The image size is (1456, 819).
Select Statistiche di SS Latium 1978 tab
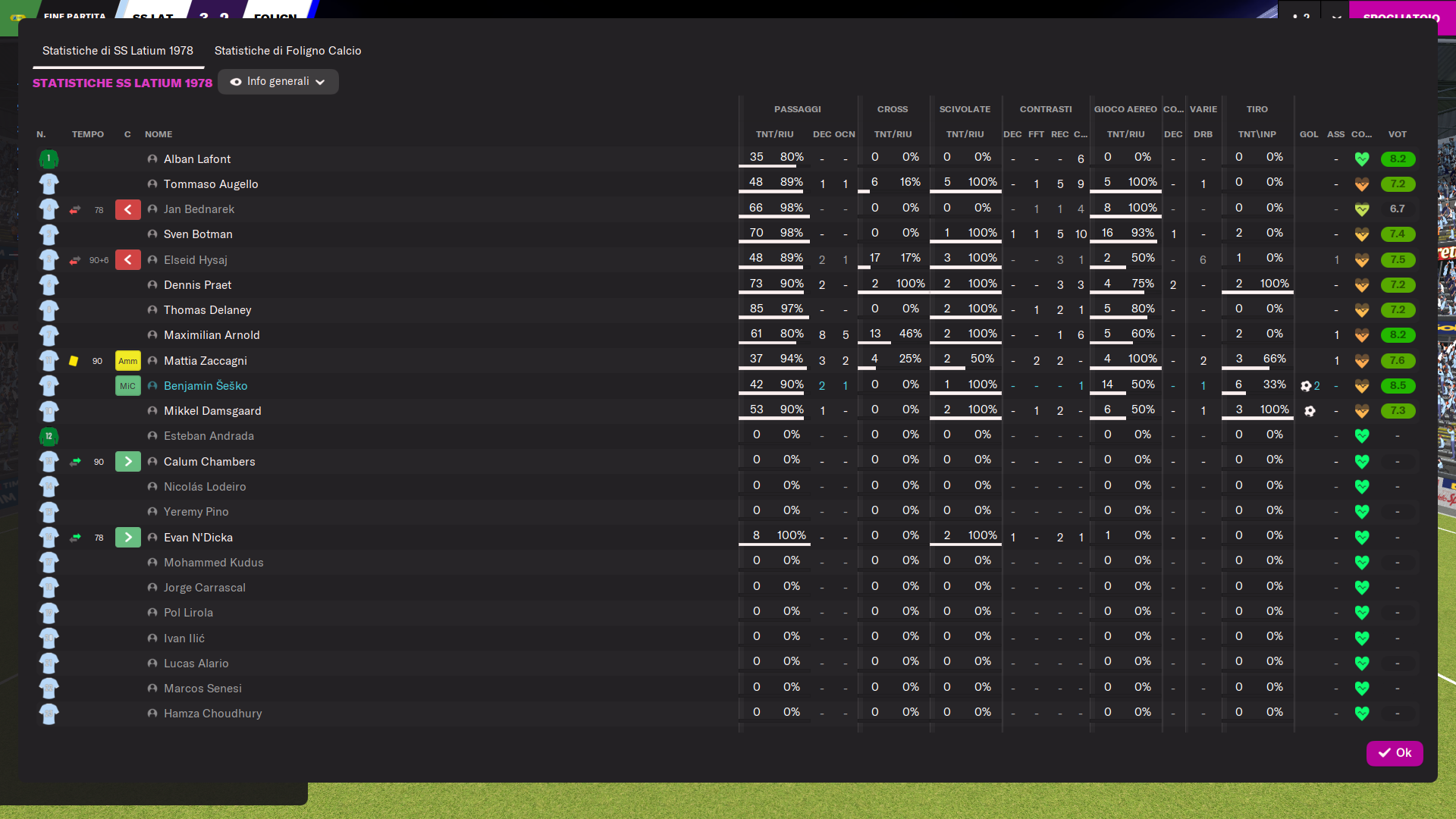point(118,51)
